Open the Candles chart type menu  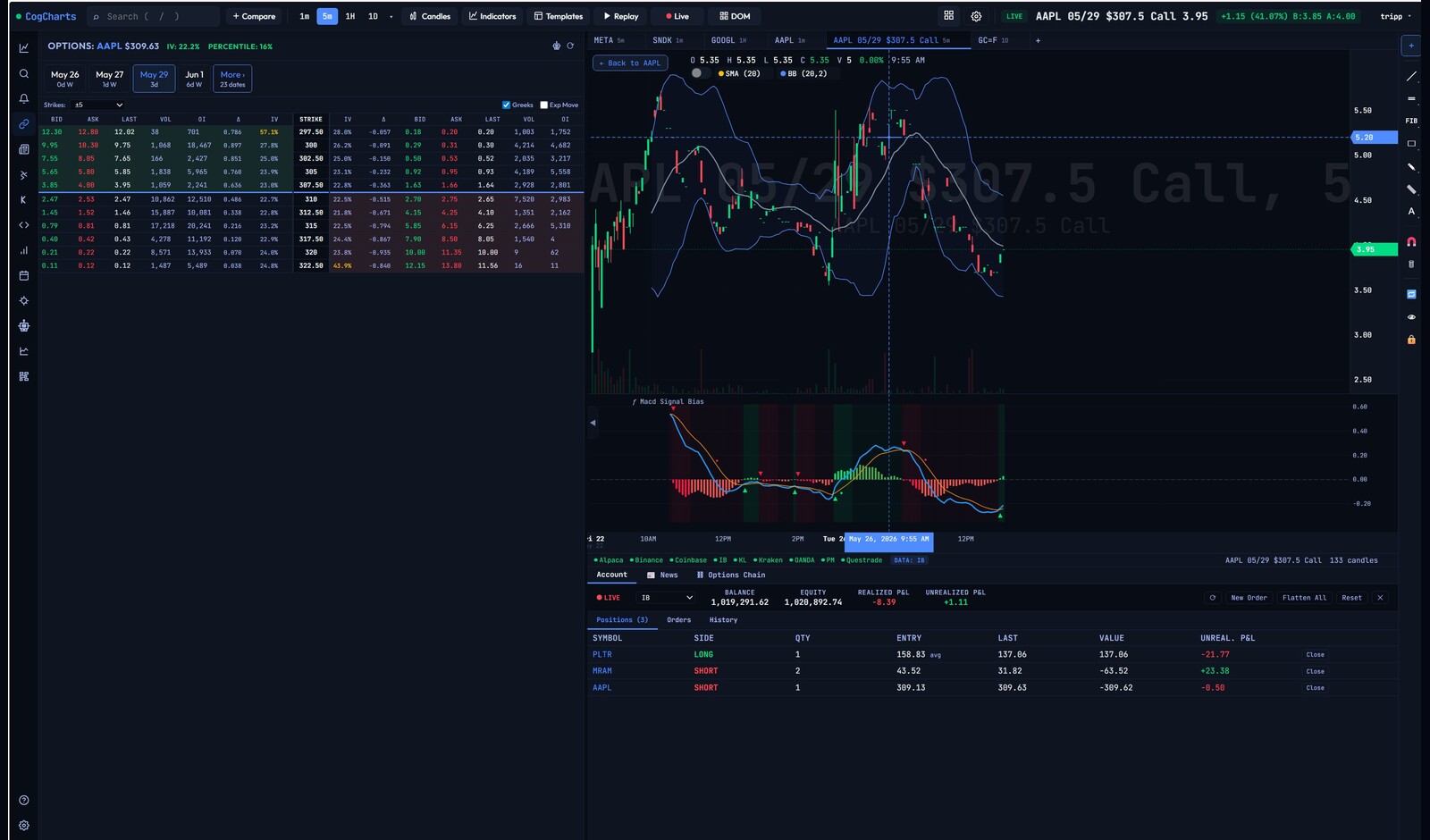coord(430,16)
